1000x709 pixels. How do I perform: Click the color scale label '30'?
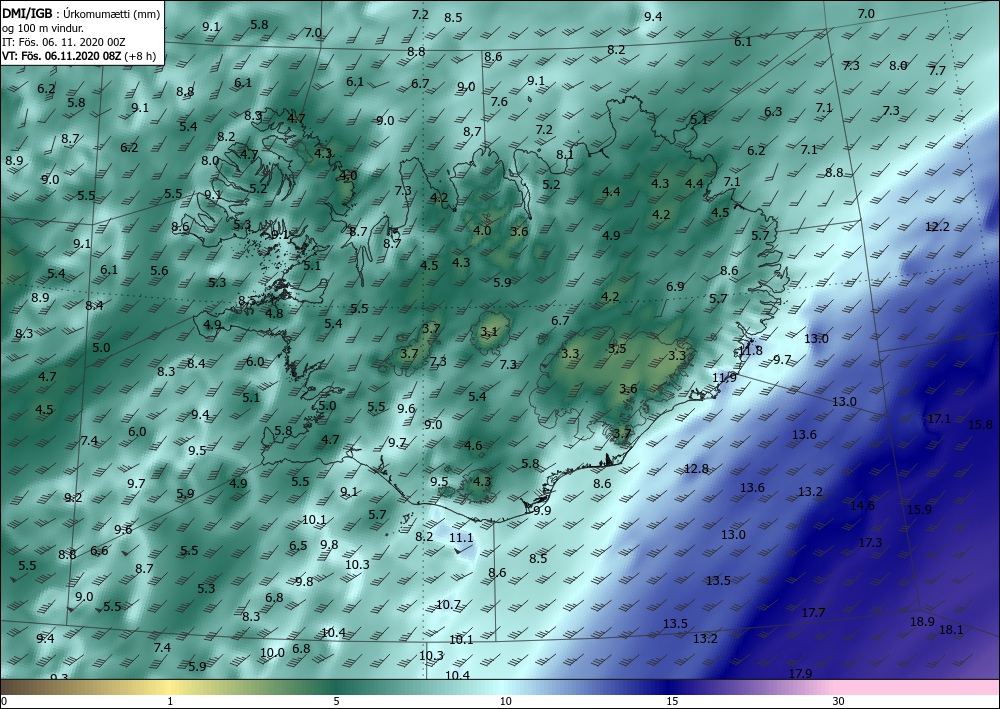click(x=838, y=701)
